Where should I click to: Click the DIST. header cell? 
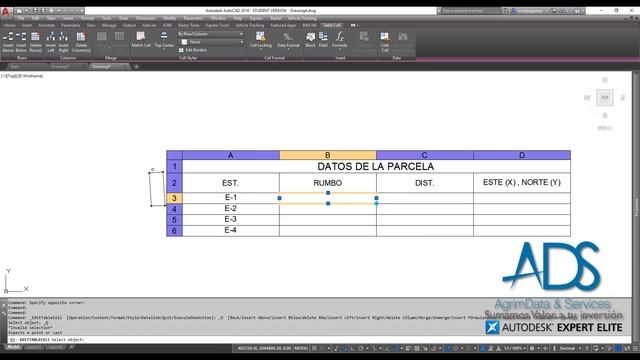click(x=424, y=183)
